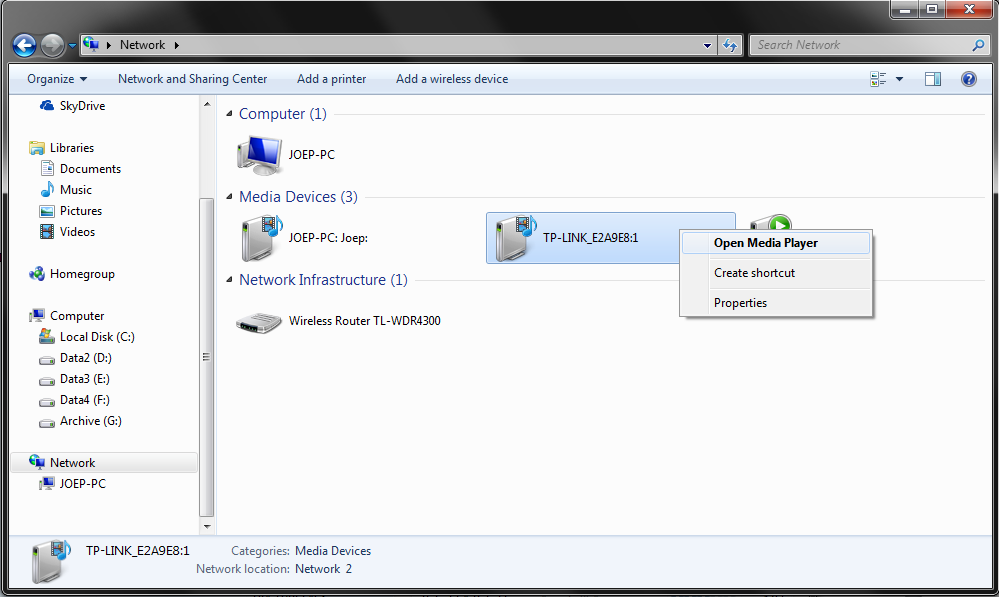Click the Music note icon
The image size is (999, 597).
[x=47, y=189]
